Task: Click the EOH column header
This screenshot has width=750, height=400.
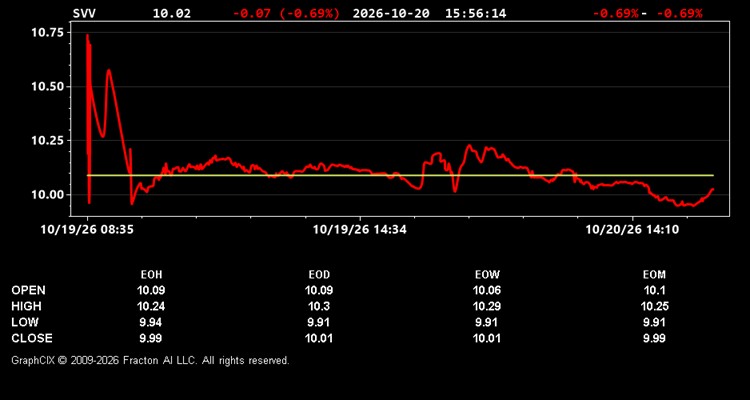Action: tap(151, 275)
